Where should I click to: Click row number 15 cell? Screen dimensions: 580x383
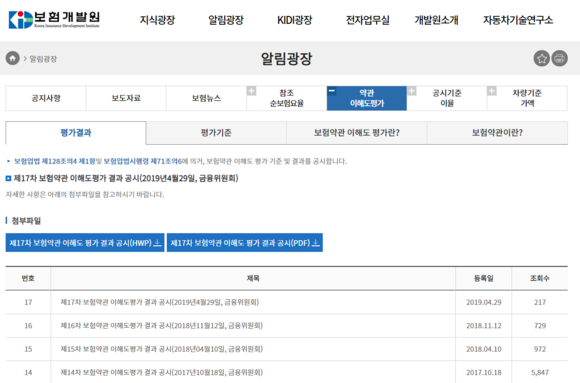tap(28, 349)
